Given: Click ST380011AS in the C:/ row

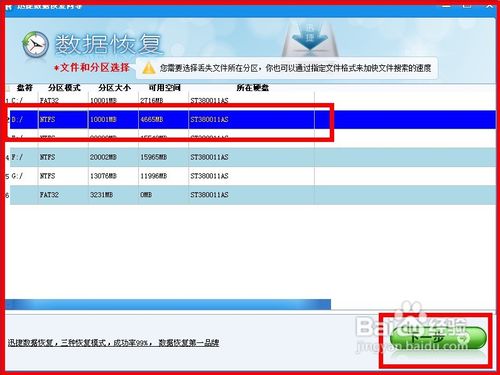Looking at the screenshot, I should click(209, 100).
